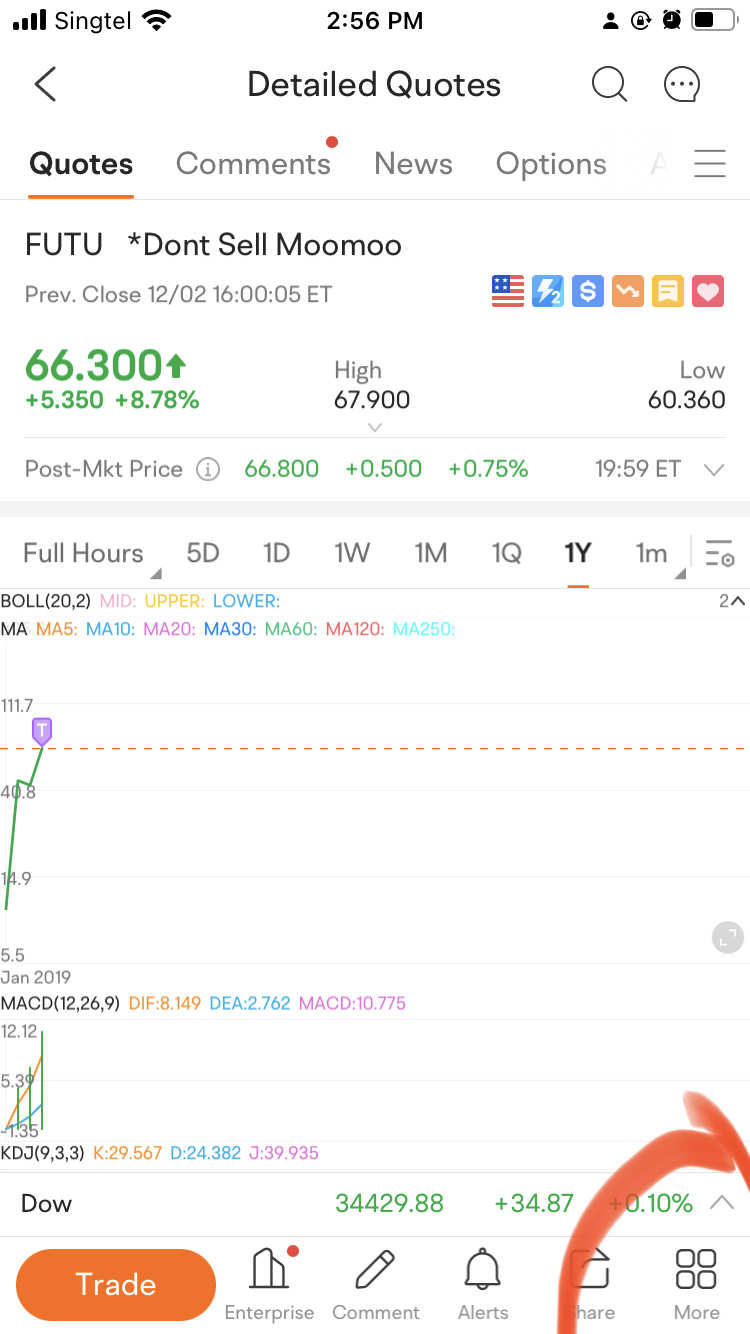Expand chart to full screen
This screenshot has width=750, height=1334.
[x=727, y=937]
